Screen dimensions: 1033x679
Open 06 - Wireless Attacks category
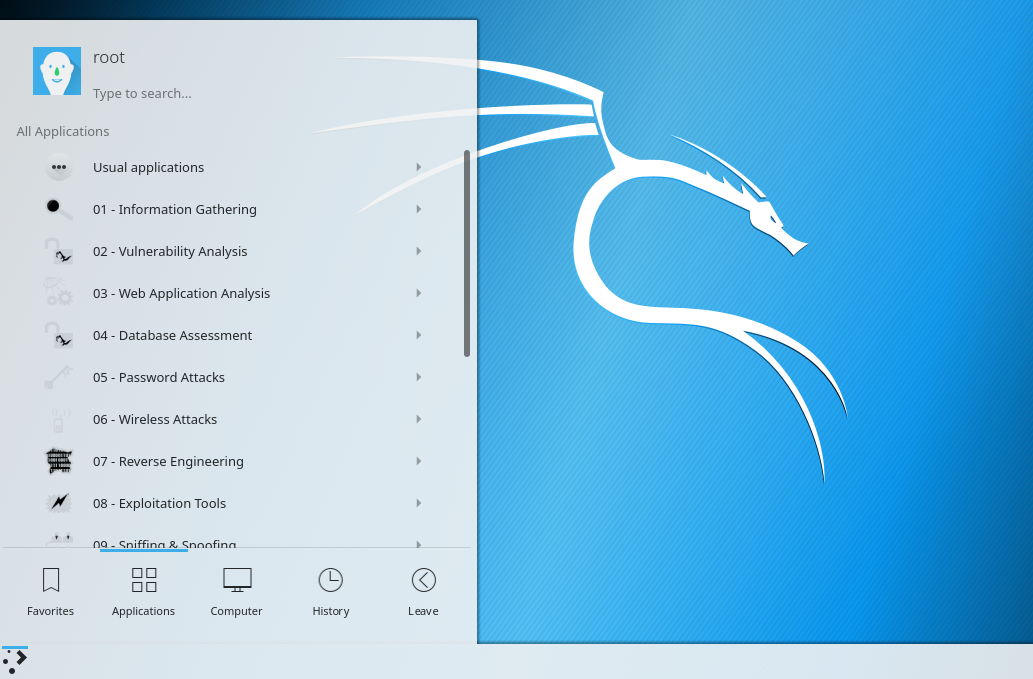[231, 420]
